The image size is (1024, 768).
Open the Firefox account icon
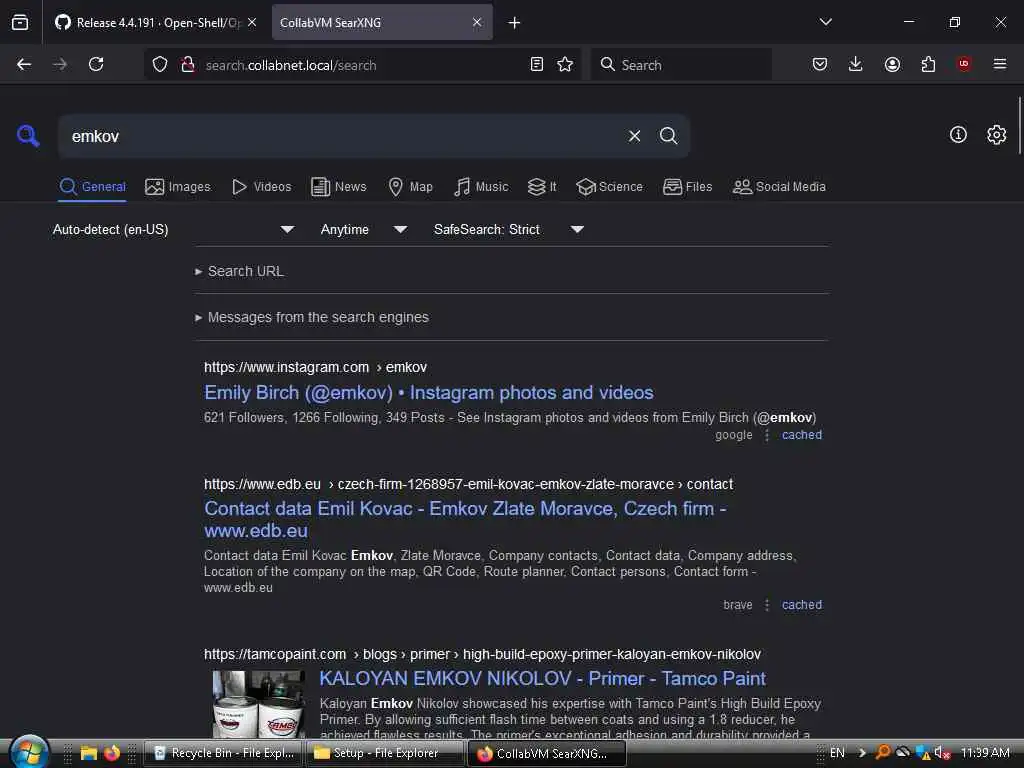click(x=892, y=64)
